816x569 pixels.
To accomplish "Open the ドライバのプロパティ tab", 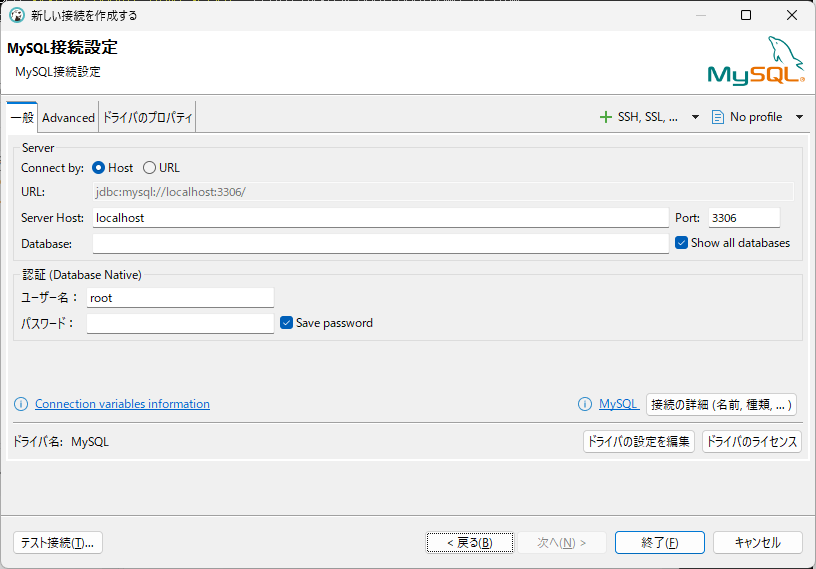I will point(147,118).
